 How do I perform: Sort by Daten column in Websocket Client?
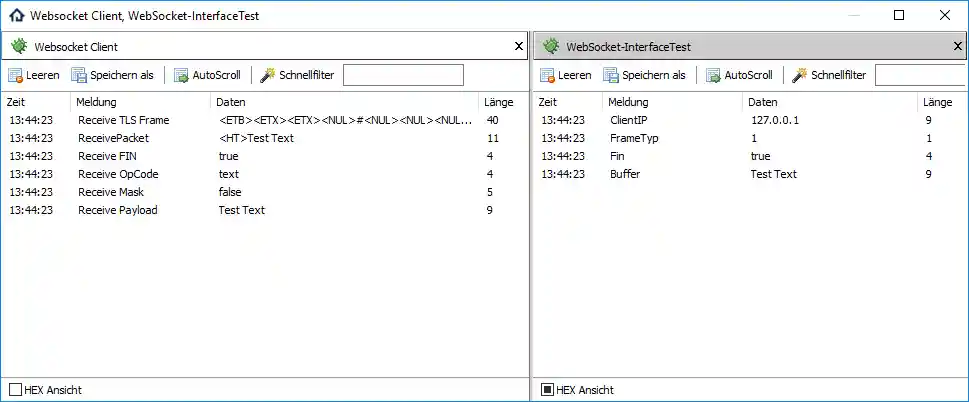coord(345,102)
